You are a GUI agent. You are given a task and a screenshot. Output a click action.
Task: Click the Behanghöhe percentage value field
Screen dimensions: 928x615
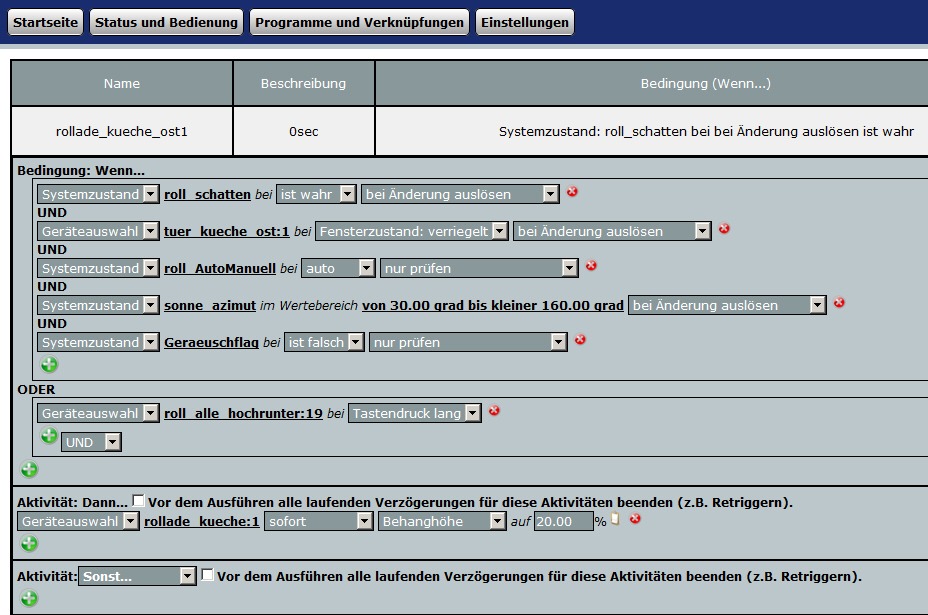pyautogui.click(x=563, y=521)
